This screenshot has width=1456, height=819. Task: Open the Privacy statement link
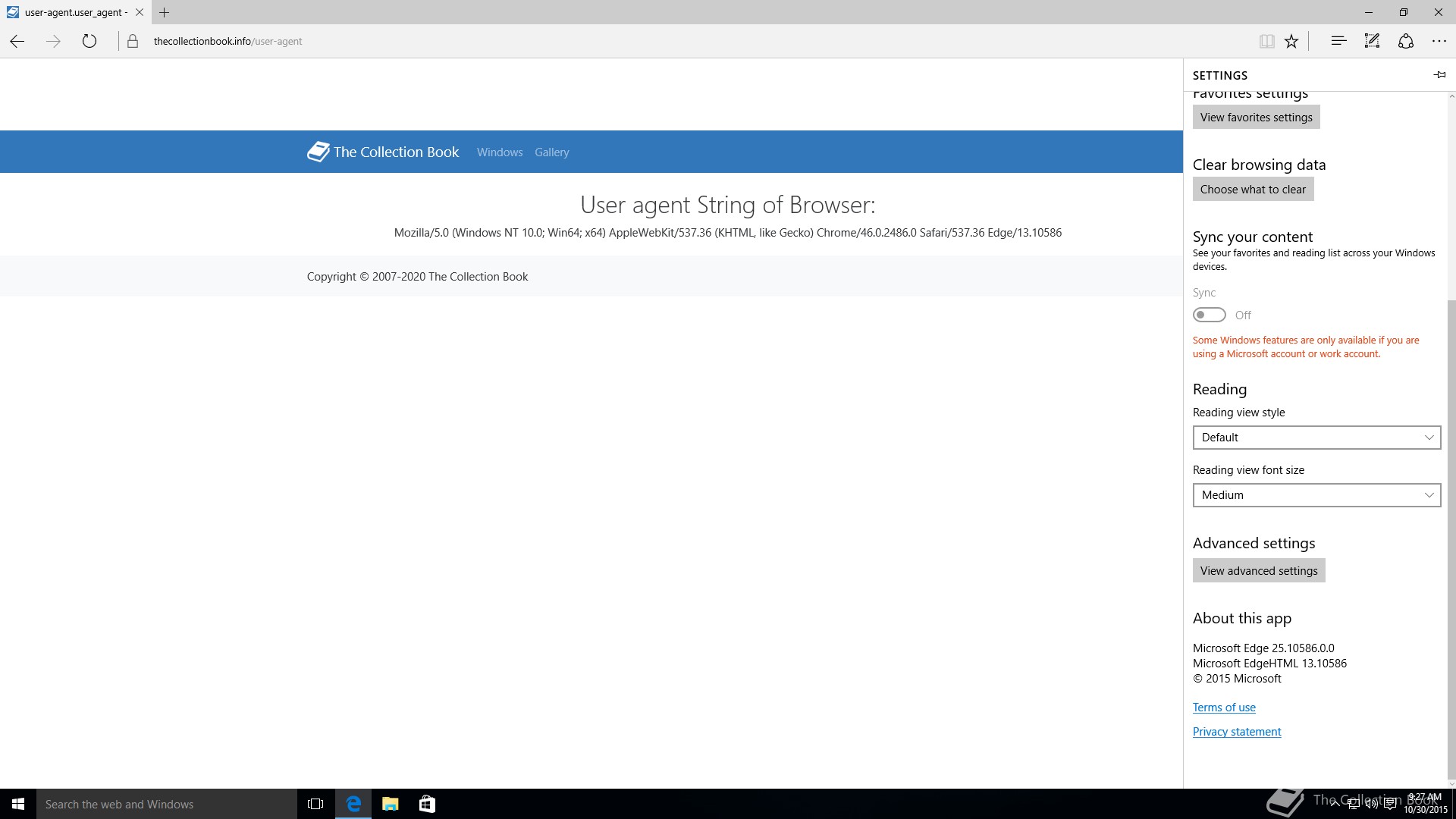(1237, 732)
